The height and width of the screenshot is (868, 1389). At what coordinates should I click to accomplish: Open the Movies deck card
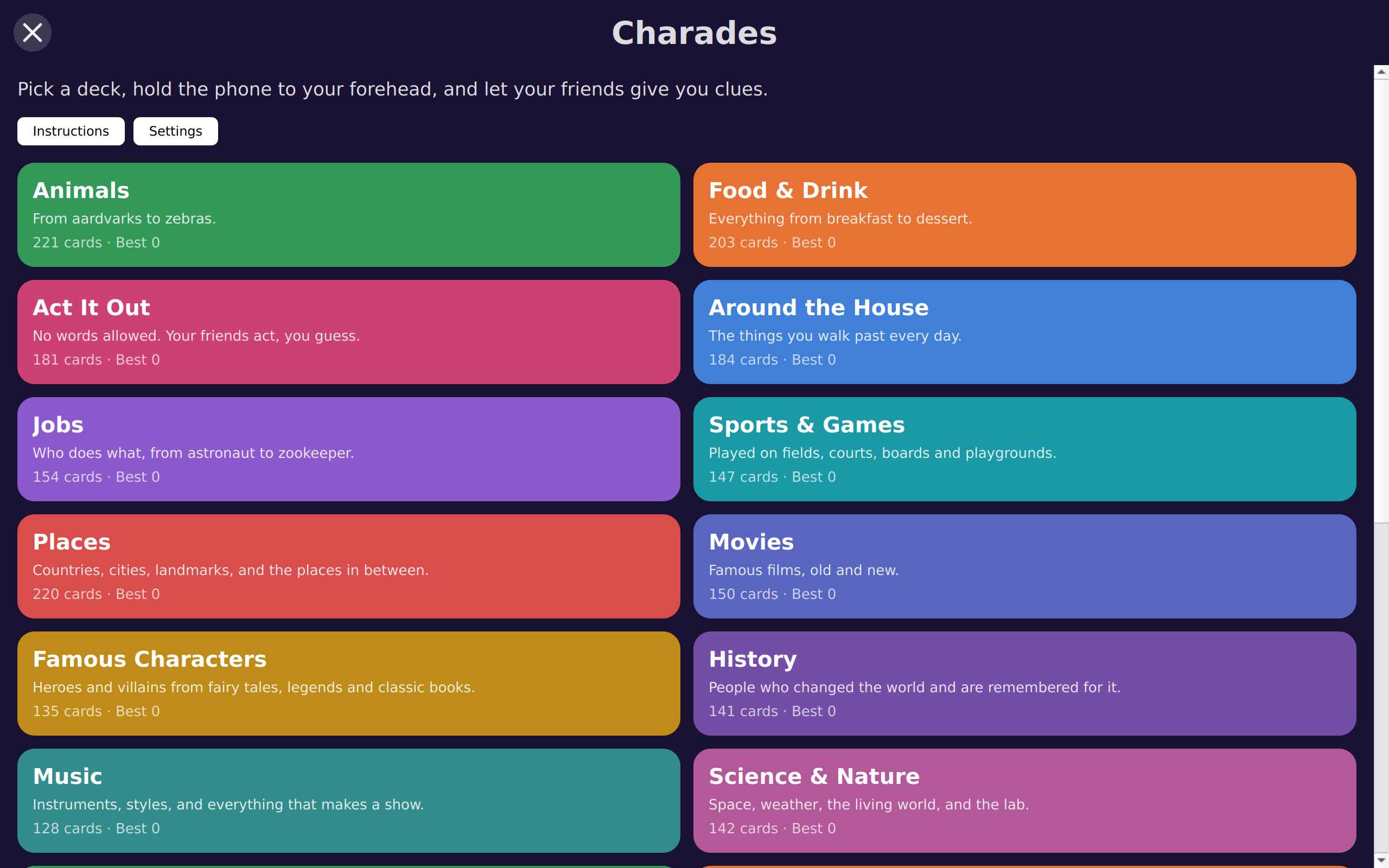tap(1024, 566)
